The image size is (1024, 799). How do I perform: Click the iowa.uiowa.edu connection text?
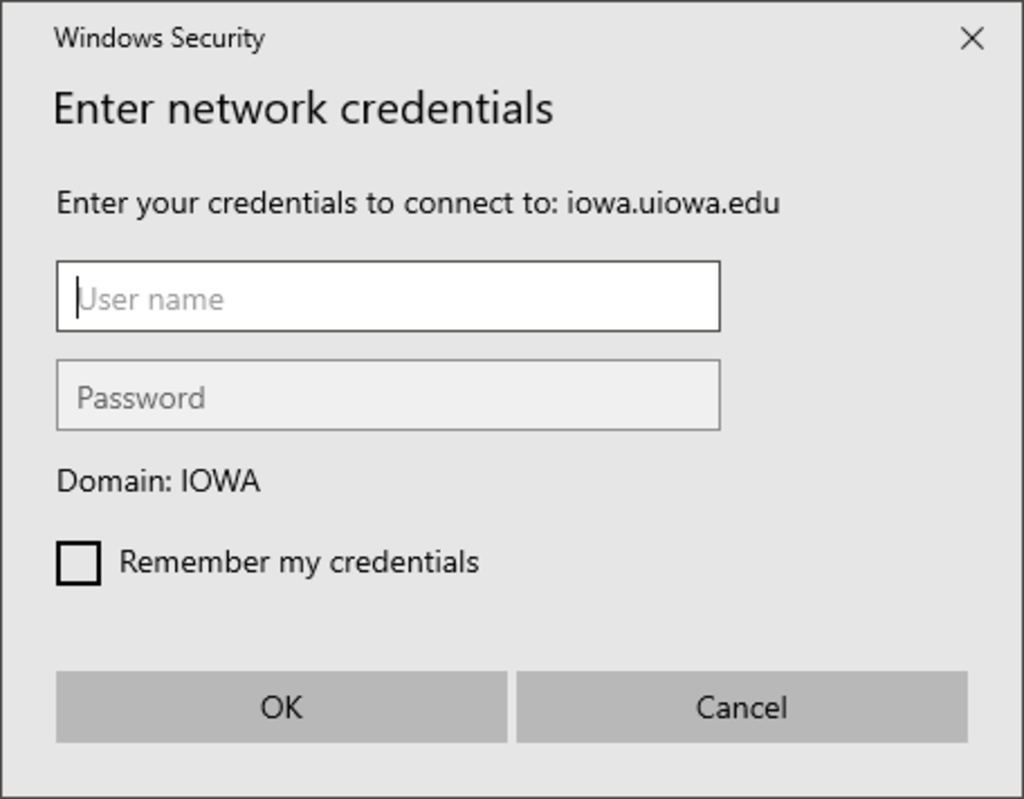coord(674,202)
